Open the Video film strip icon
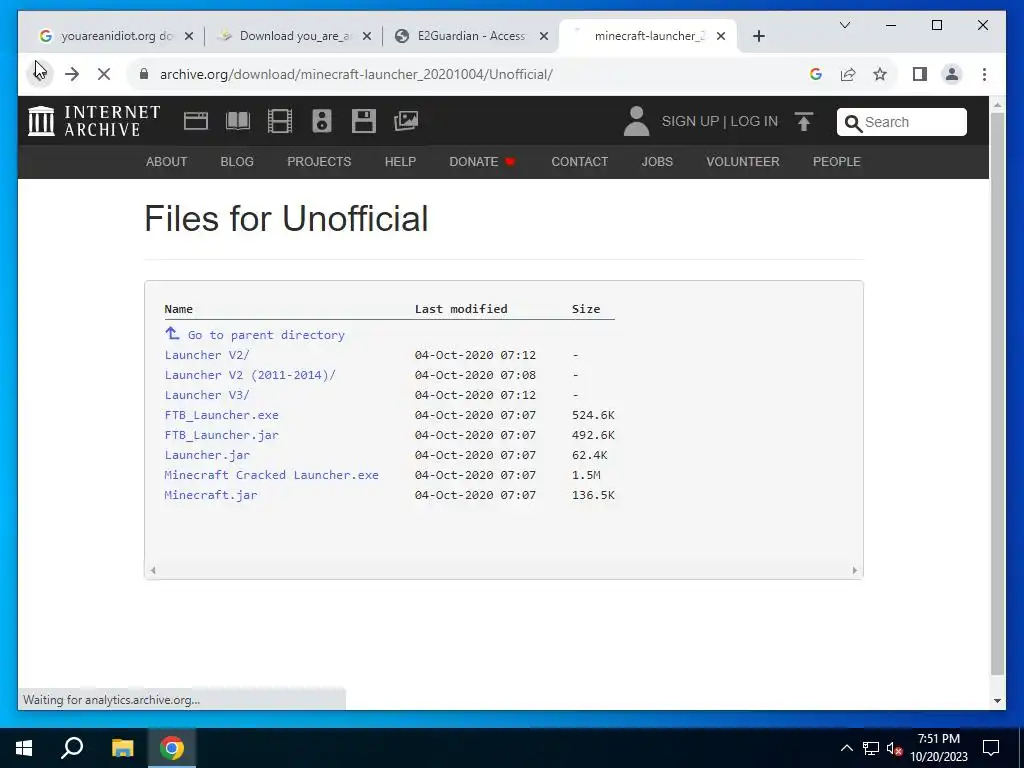The image size is (1024, 768). point(280,121)
